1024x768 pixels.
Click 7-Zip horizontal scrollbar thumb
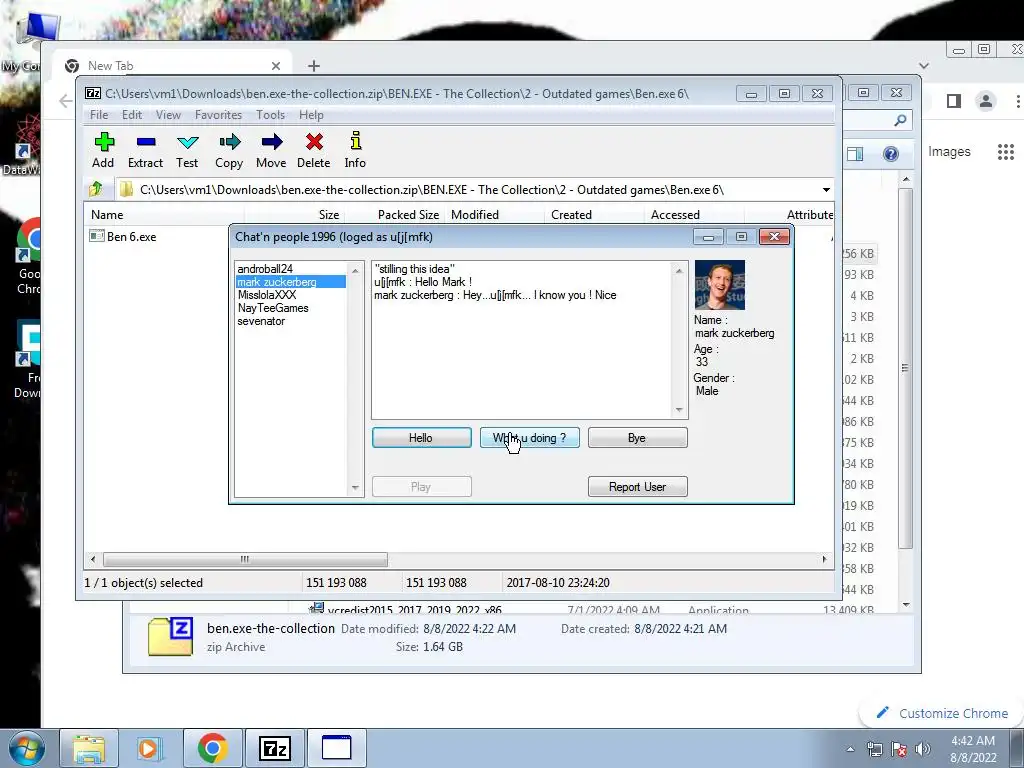point(245,560)
